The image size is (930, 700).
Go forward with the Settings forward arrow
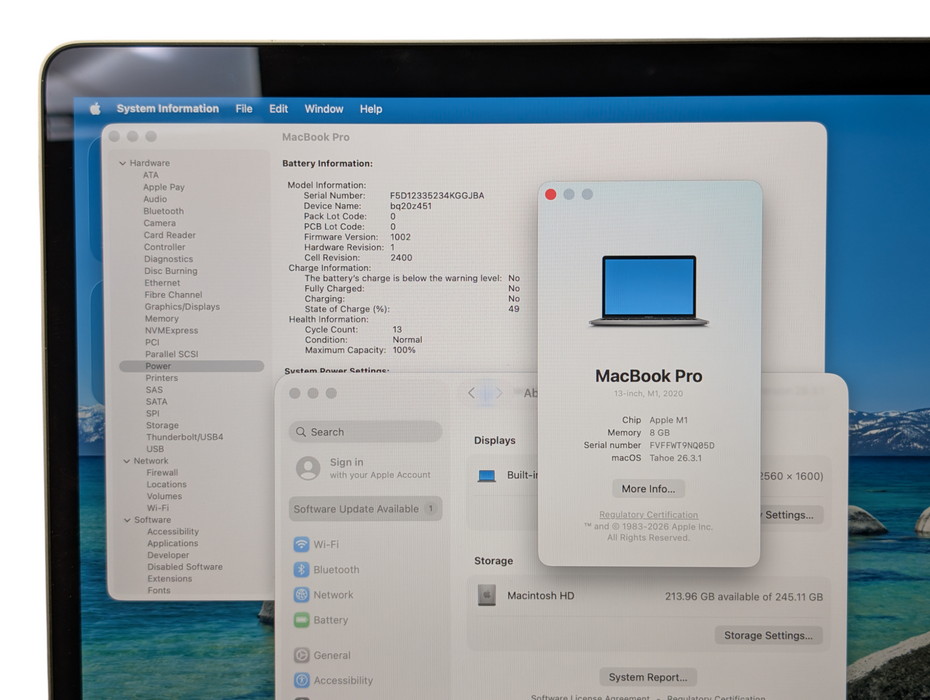click(499, 393)
